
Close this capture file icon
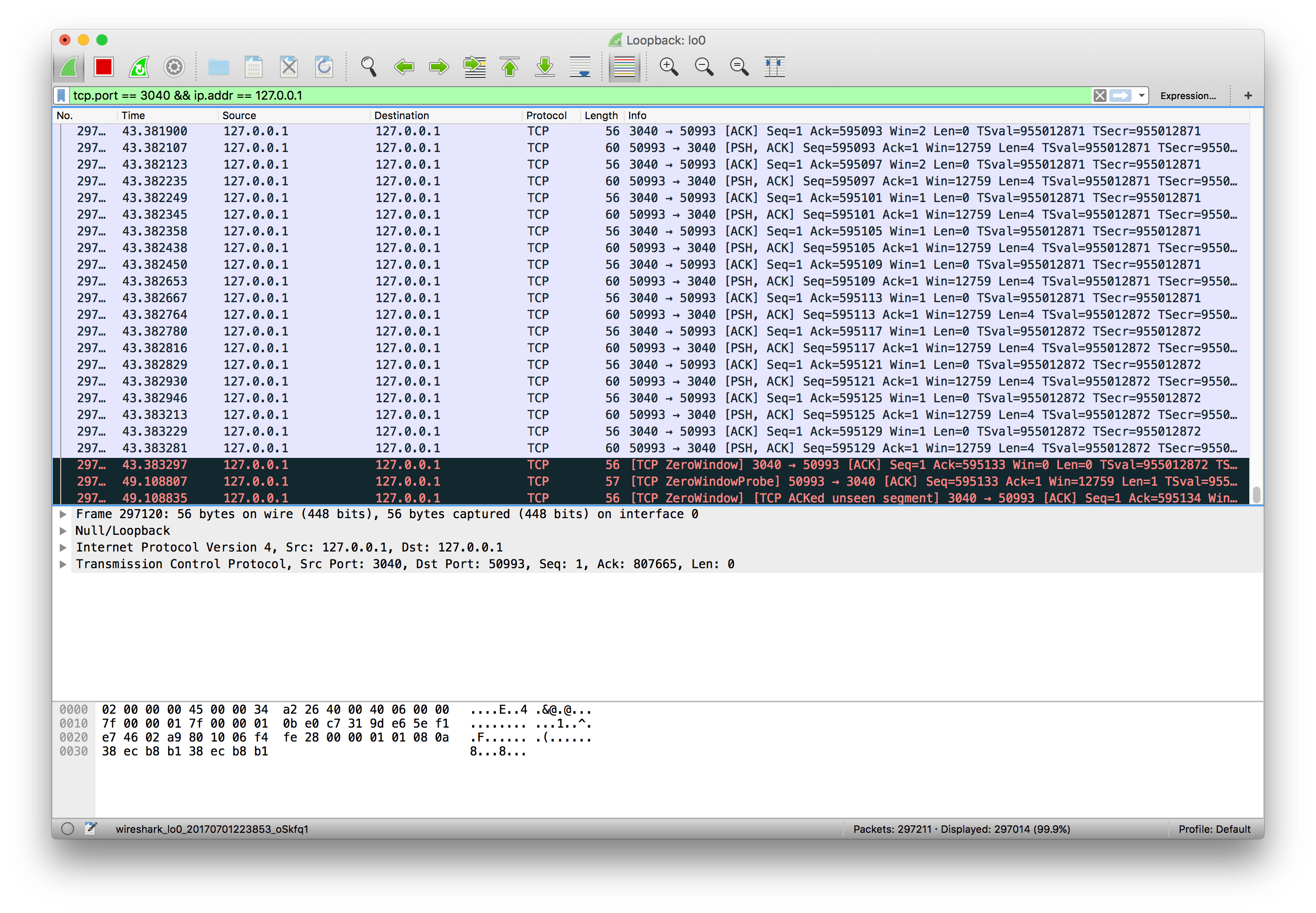[x=289, y=68]
